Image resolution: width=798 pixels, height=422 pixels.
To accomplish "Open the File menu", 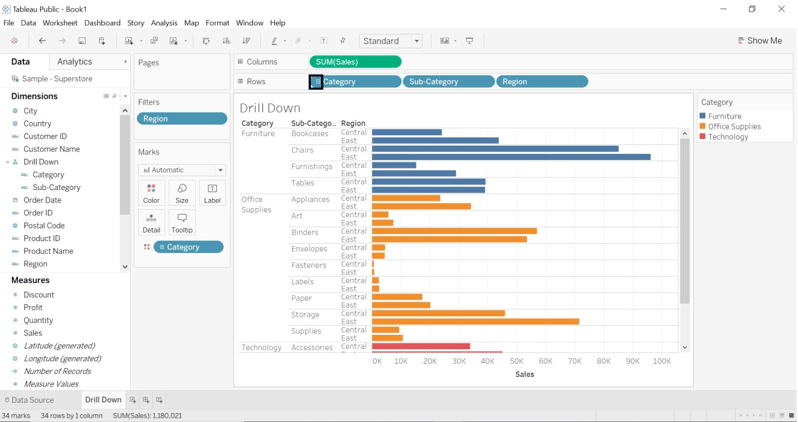I will [9, 23].
